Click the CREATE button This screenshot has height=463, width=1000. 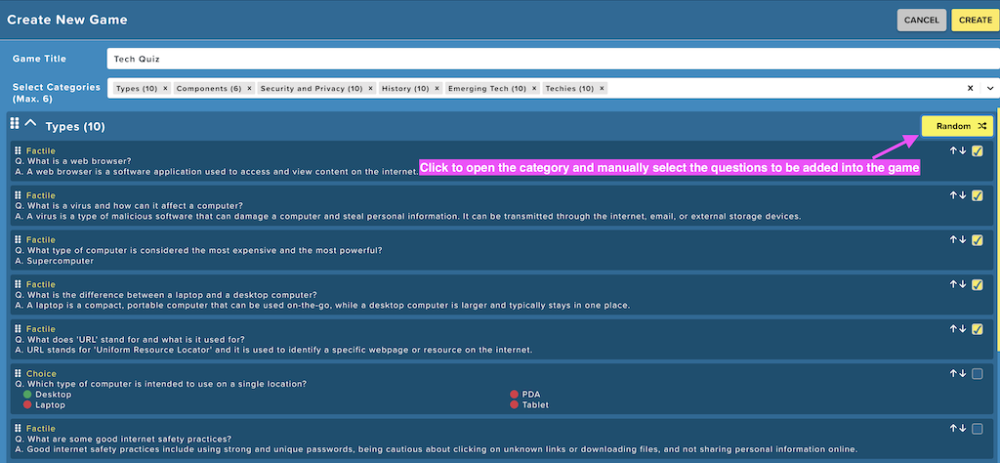pyautogui.click(x=975, y=20)
